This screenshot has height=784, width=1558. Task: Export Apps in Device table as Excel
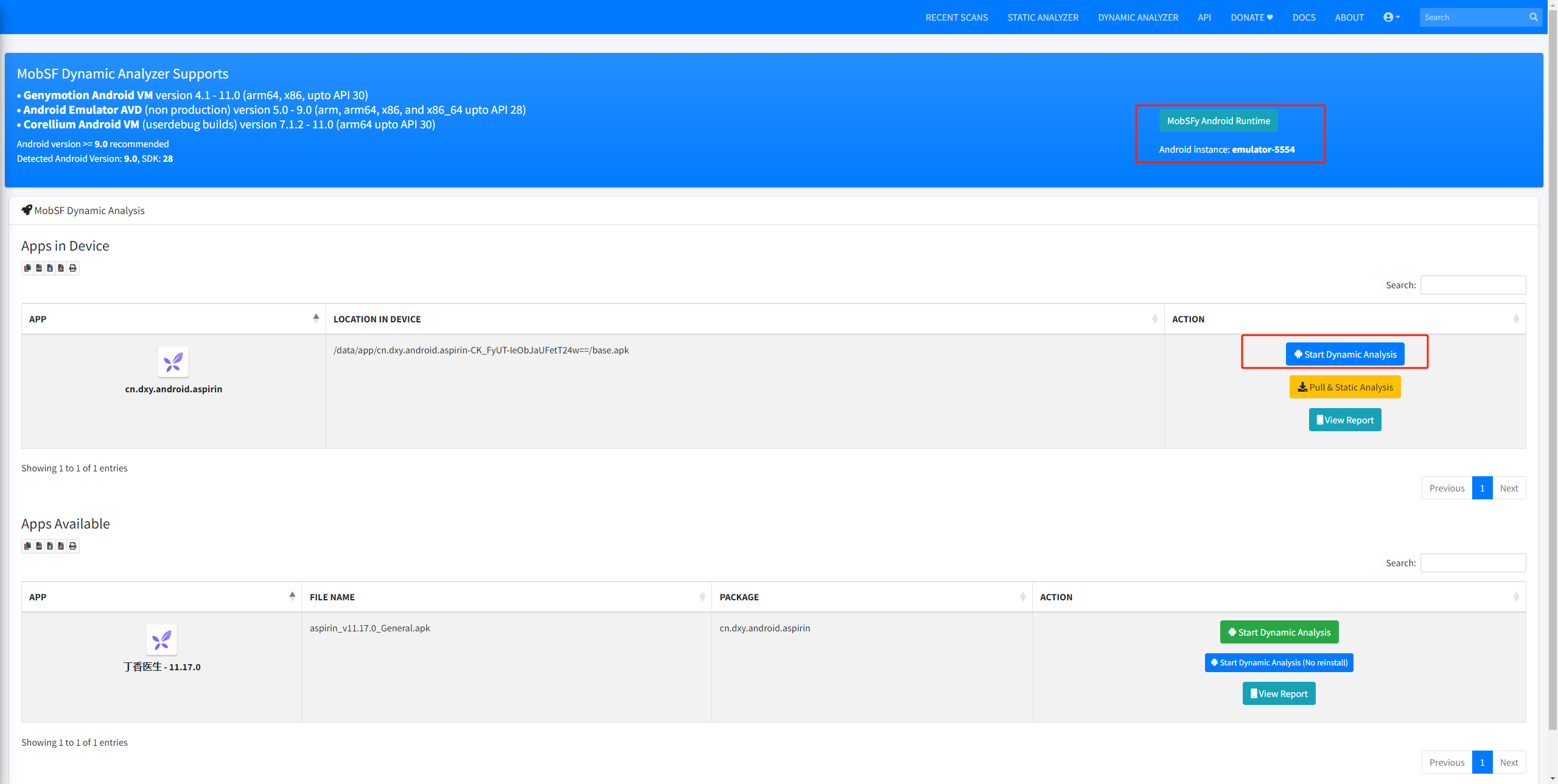50,268
